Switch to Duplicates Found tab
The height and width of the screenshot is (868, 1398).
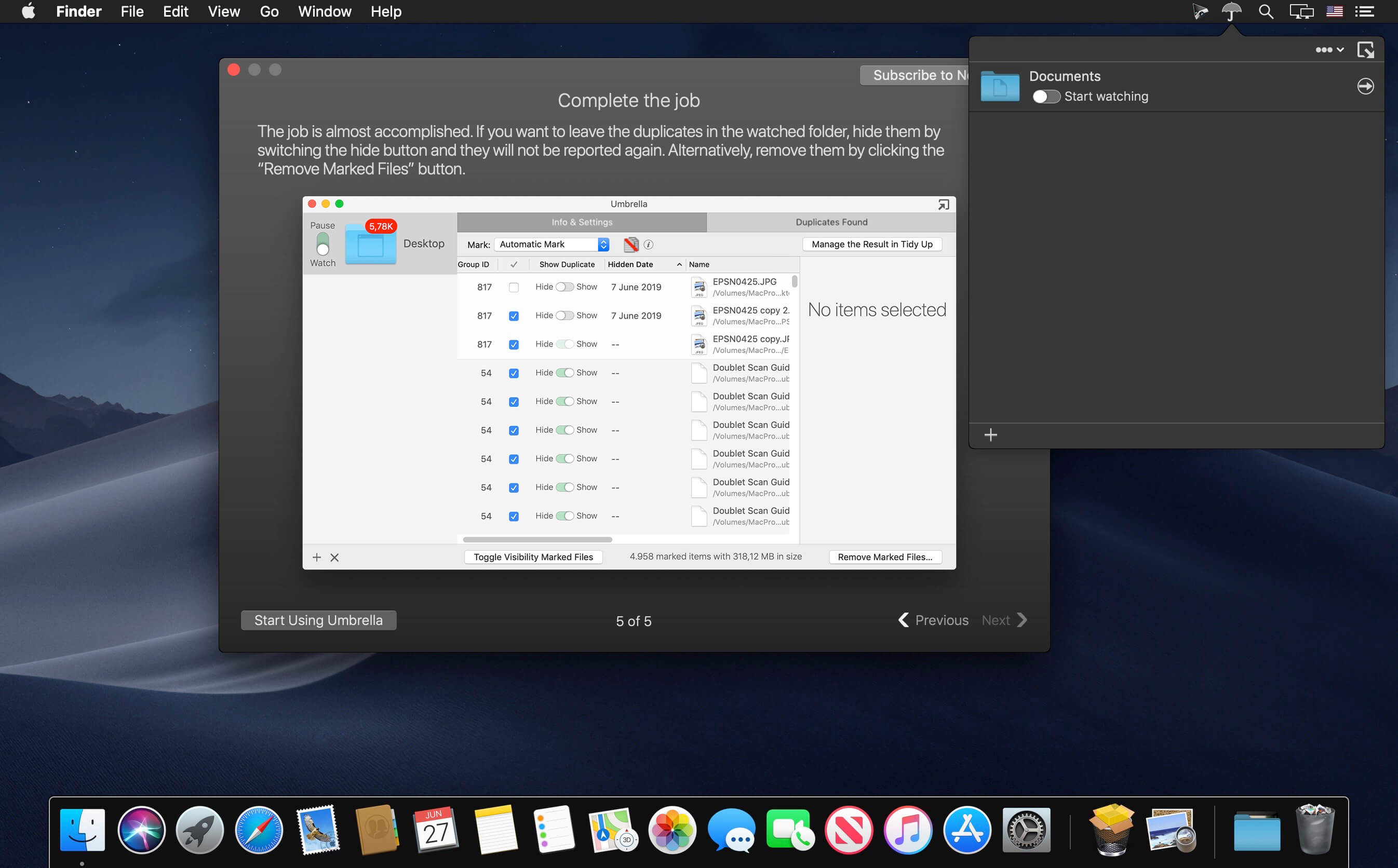coord(831,222)
